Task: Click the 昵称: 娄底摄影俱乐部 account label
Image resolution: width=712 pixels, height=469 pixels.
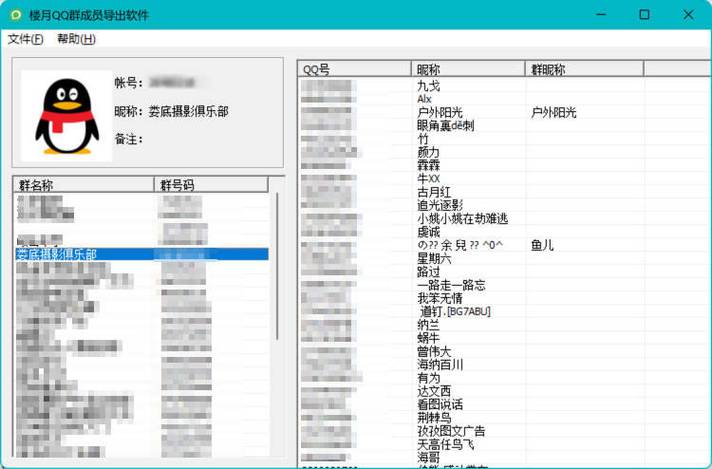Action: click(171, 112)
